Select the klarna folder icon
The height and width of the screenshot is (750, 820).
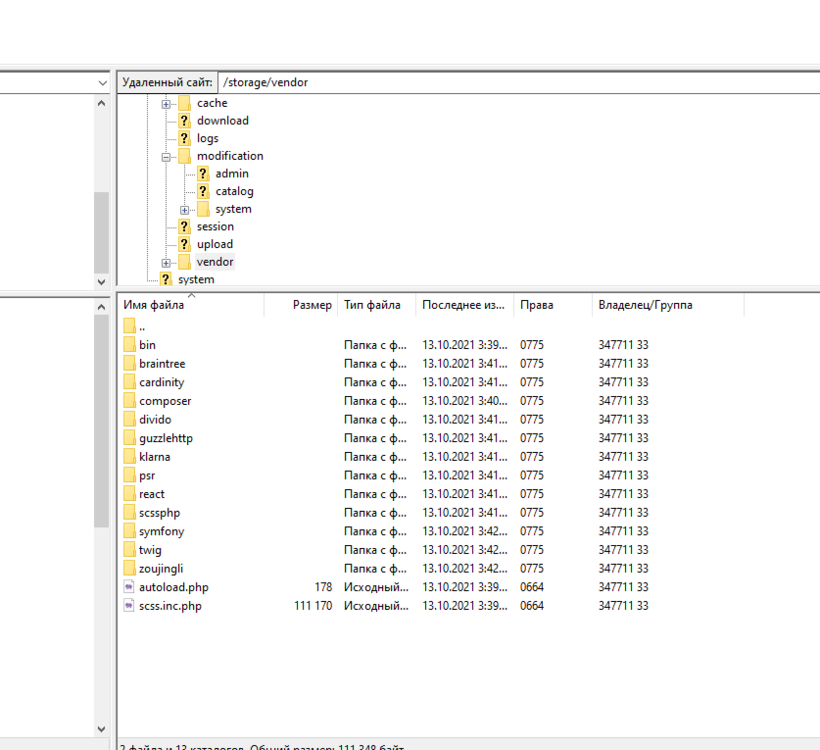click(x=131, y=456)
